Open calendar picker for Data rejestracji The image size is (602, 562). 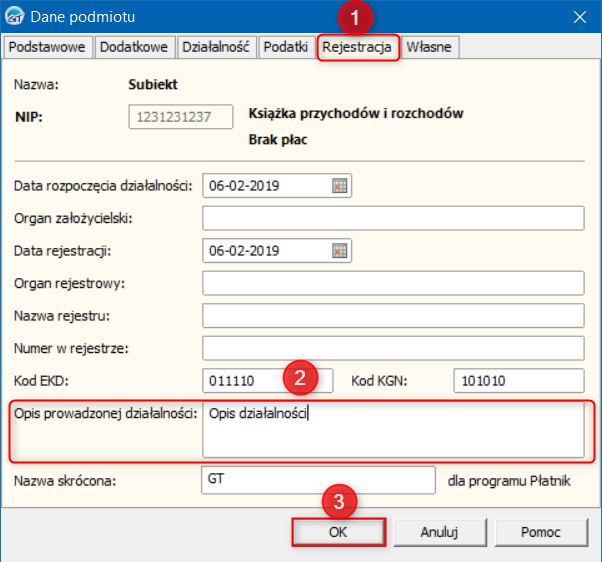[339, 251]
